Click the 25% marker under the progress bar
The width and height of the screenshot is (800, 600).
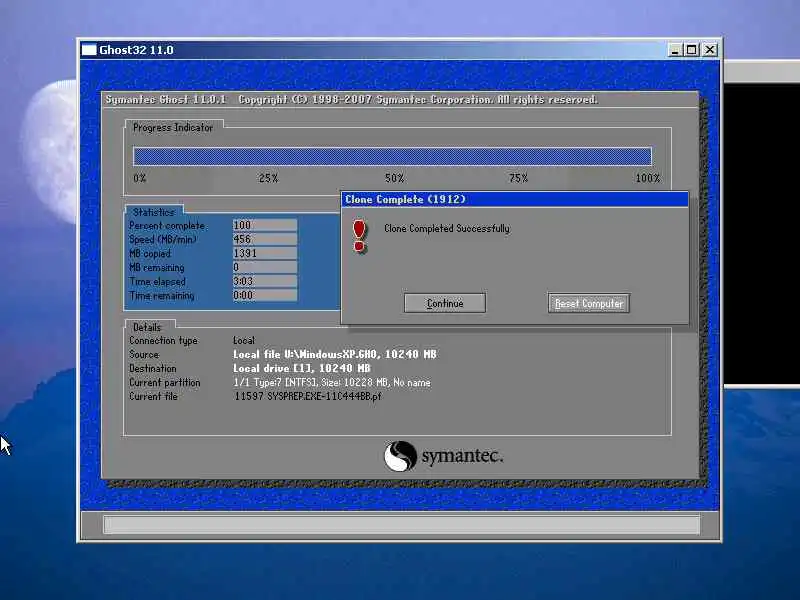pyautogui.click(x=268, y=178)
